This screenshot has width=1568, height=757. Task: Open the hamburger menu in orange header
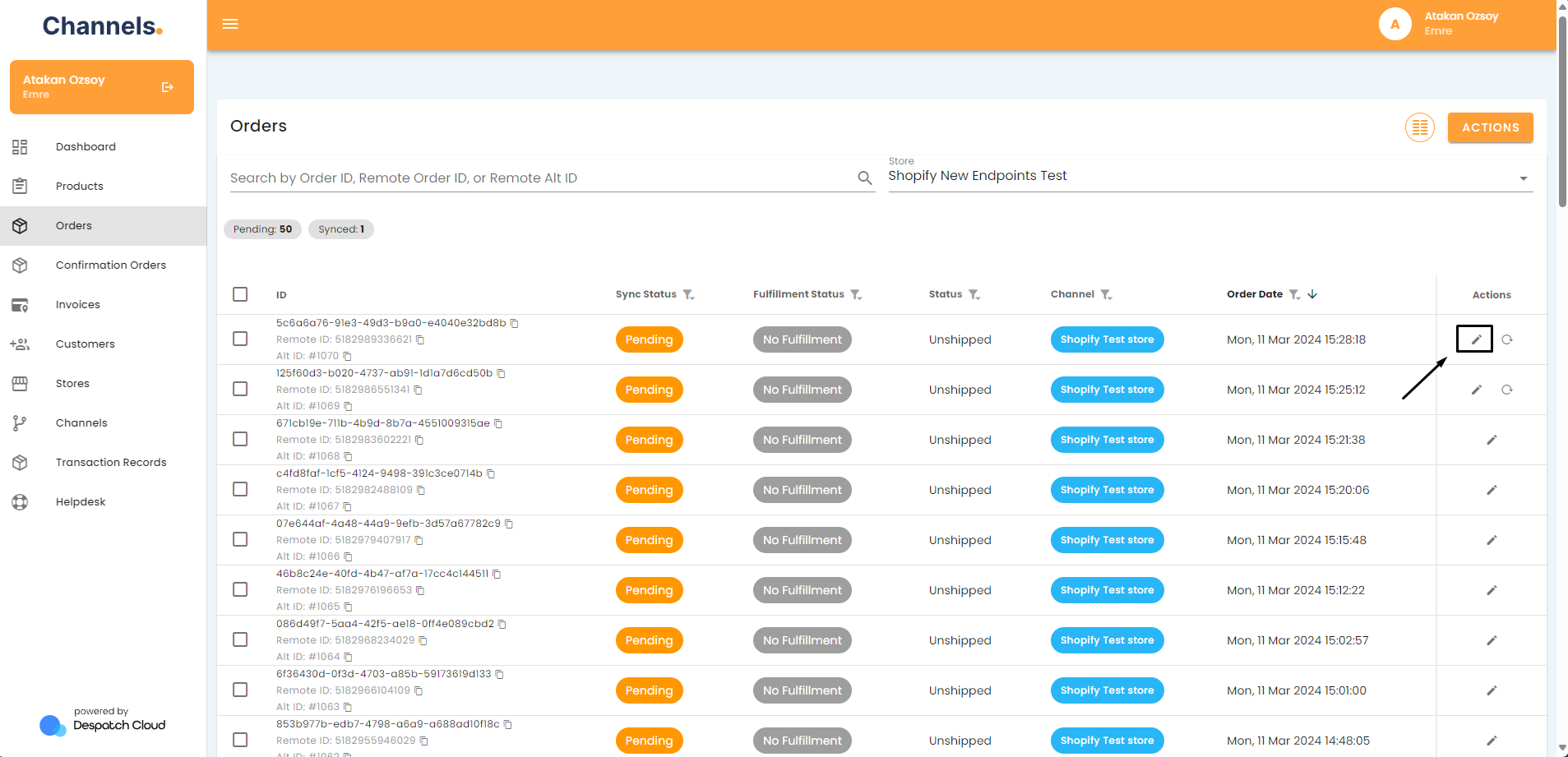pyautogui.click(x=230, y=24)
